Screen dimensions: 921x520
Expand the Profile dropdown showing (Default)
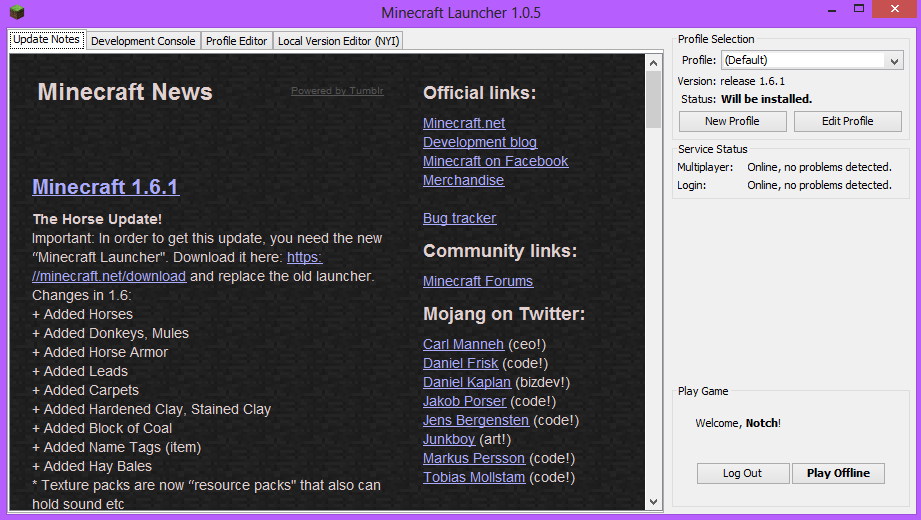point(812,60)
